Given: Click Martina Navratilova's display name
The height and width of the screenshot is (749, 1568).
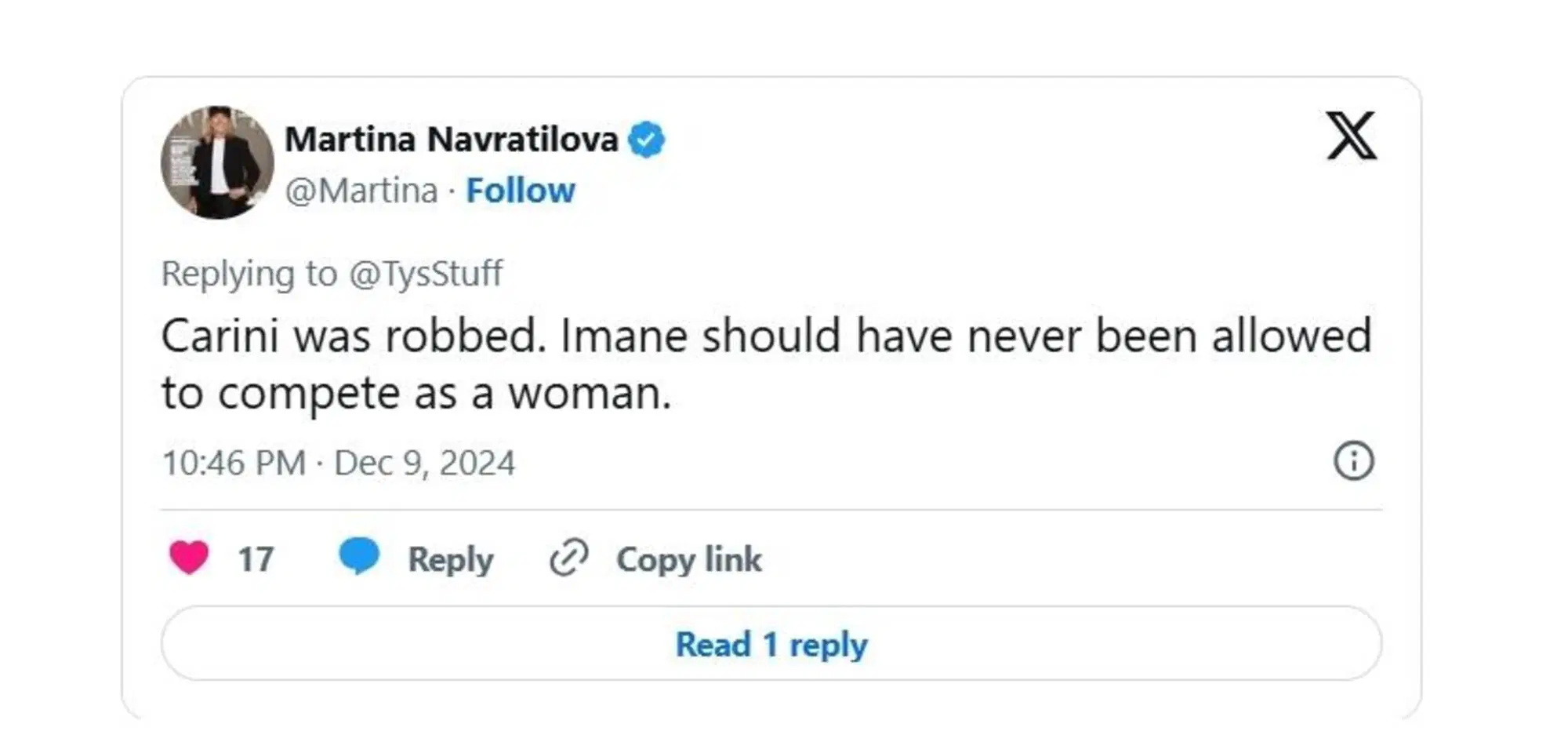Looking at the screenshot, I should coord(452,138).
